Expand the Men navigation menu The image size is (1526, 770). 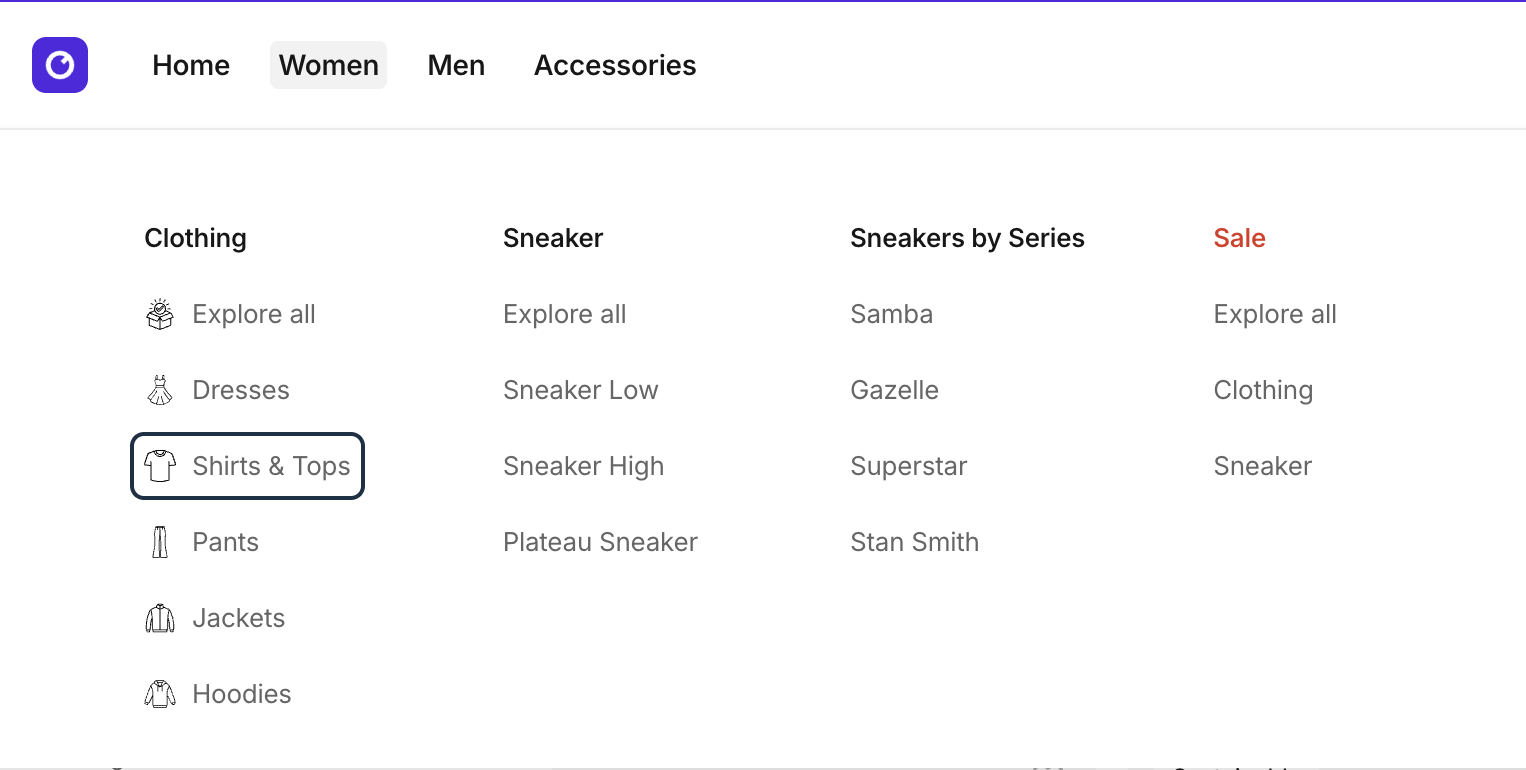[456, 65]
